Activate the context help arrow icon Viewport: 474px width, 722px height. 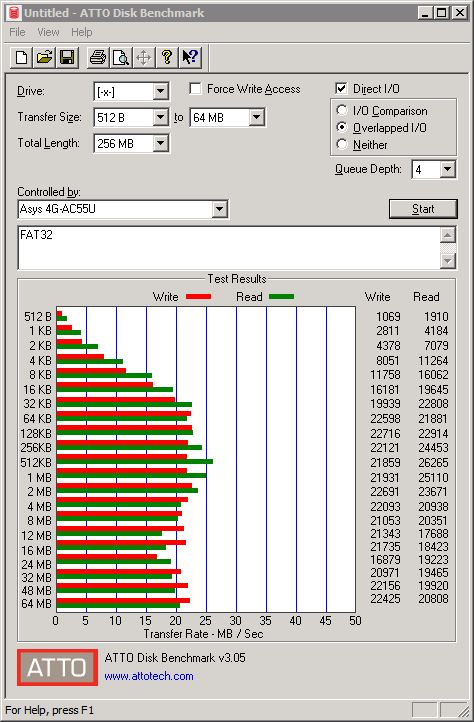[190, 58]
